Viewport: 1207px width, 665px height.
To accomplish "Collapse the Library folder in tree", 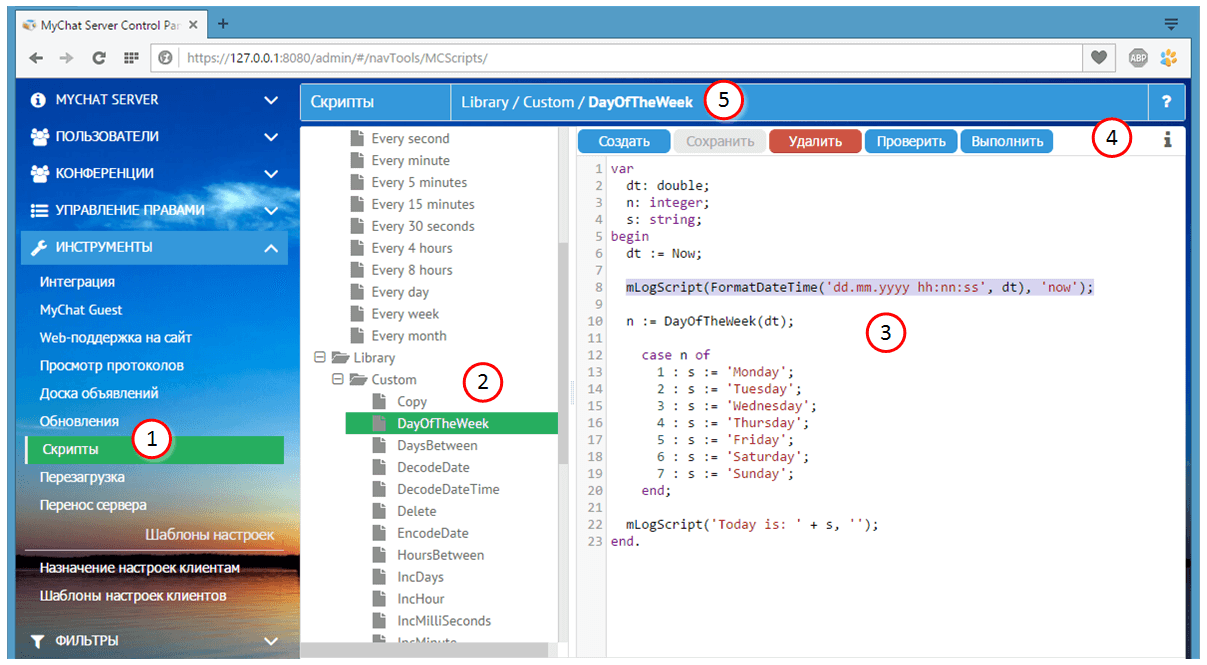I will [x=320, y=358].
